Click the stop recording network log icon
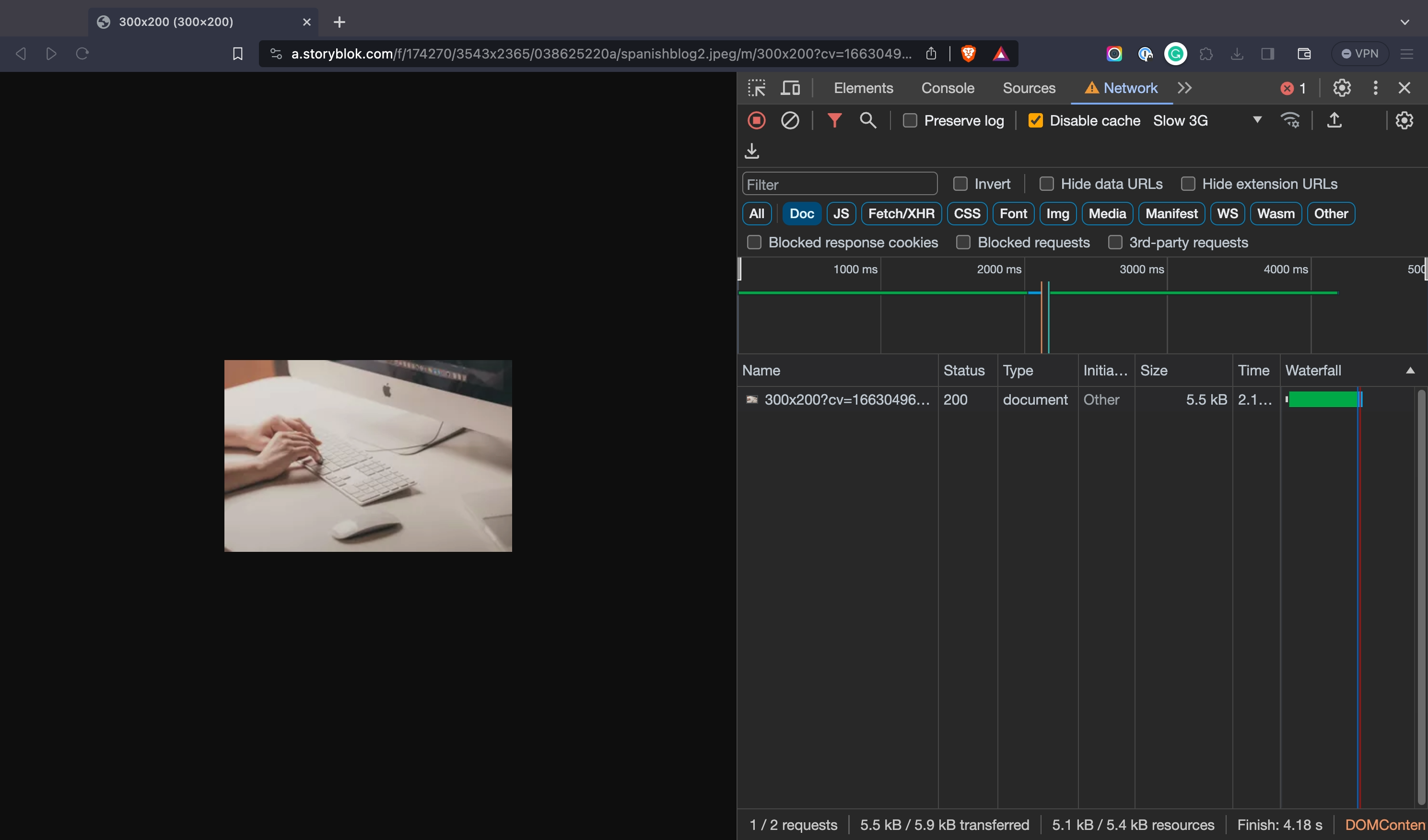The height and width of the screenshot is (840, 1428). click(757, 121)
